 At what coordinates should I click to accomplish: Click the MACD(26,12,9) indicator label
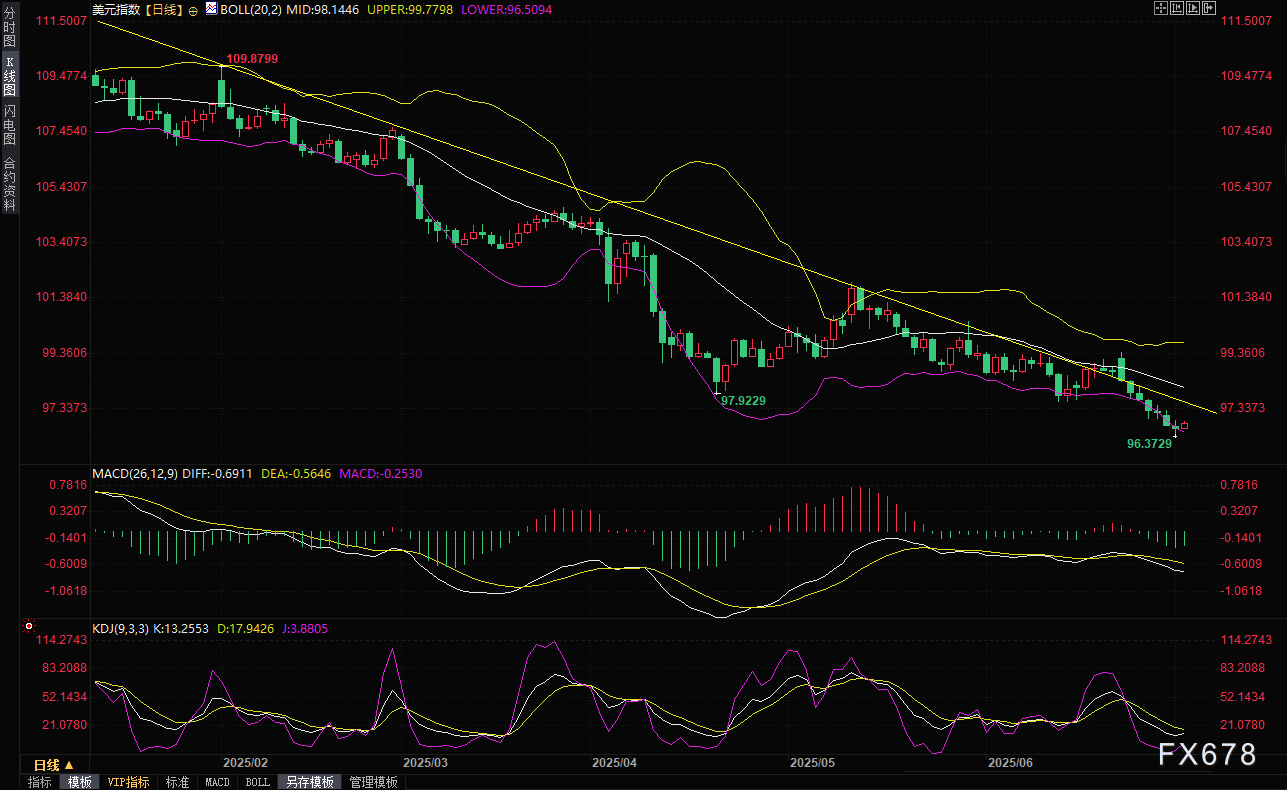135,473
